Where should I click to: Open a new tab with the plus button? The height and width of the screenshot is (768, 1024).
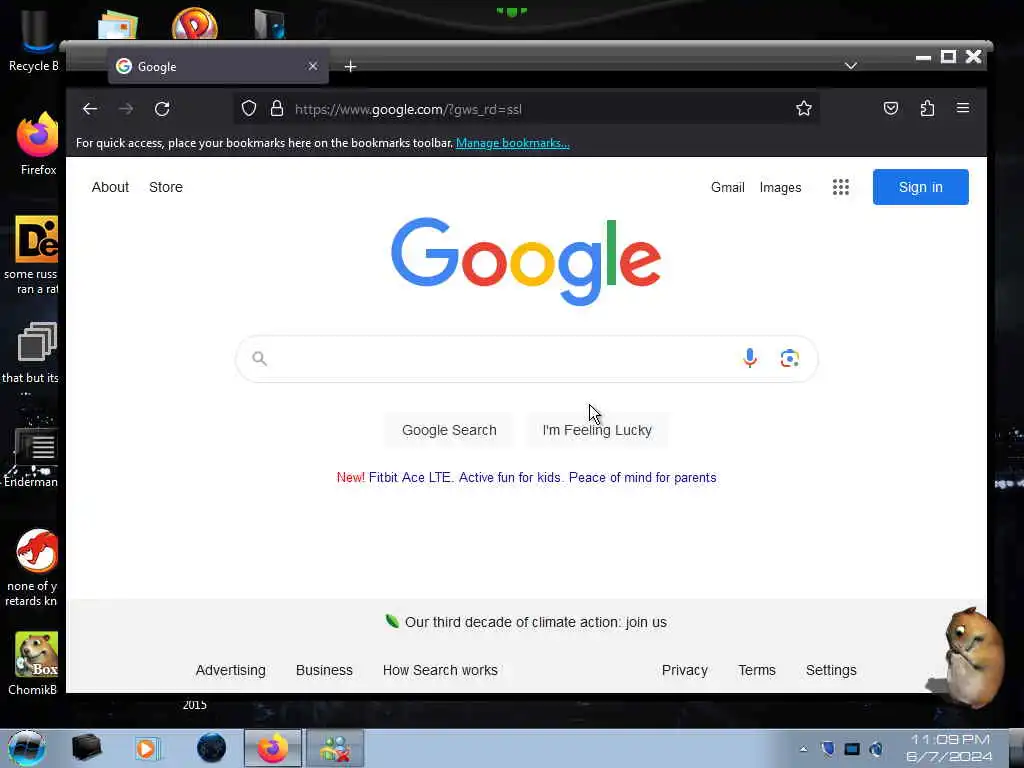pos(350,67)
